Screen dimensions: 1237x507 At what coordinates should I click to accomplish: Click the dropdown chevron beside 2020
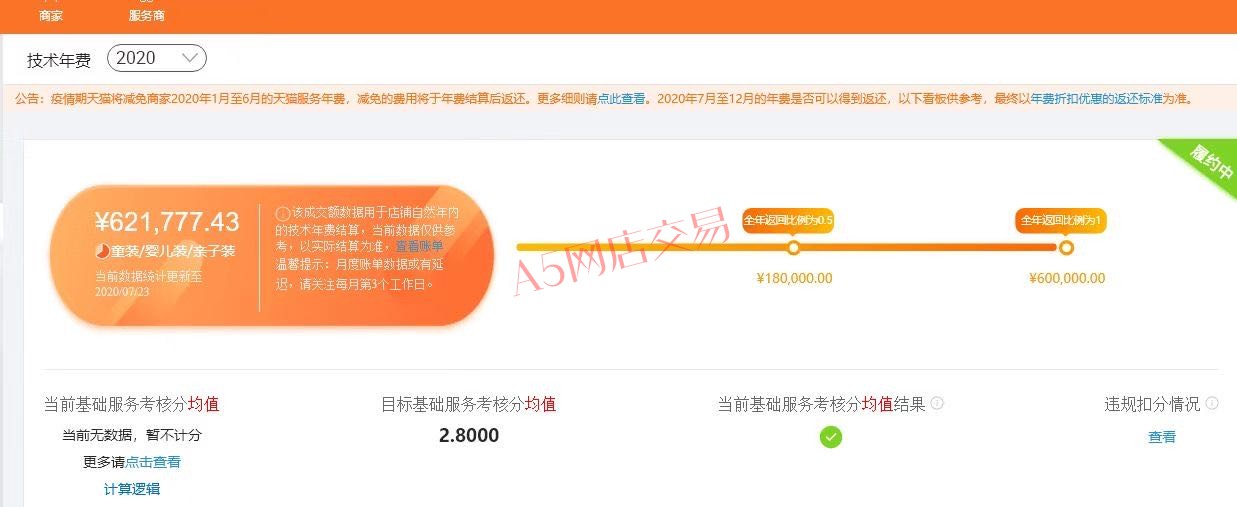click(x=190, y=59)
